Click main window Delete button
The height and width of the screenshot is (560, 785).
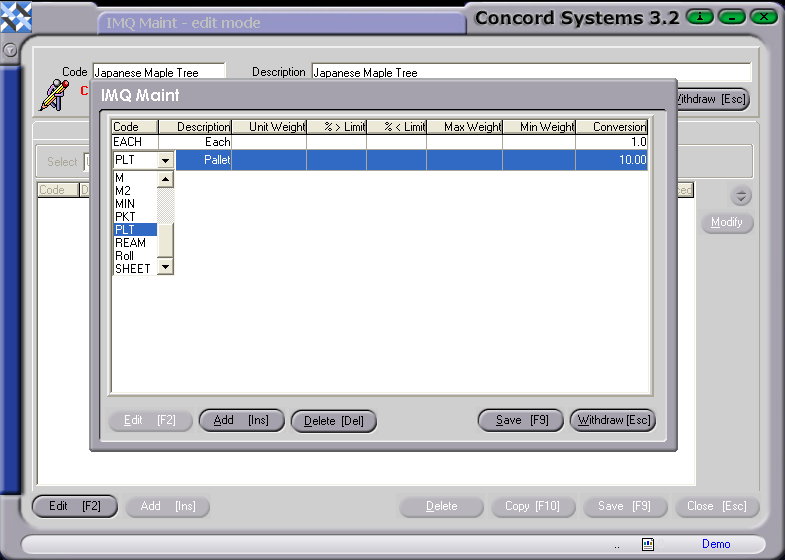(442, 506)
